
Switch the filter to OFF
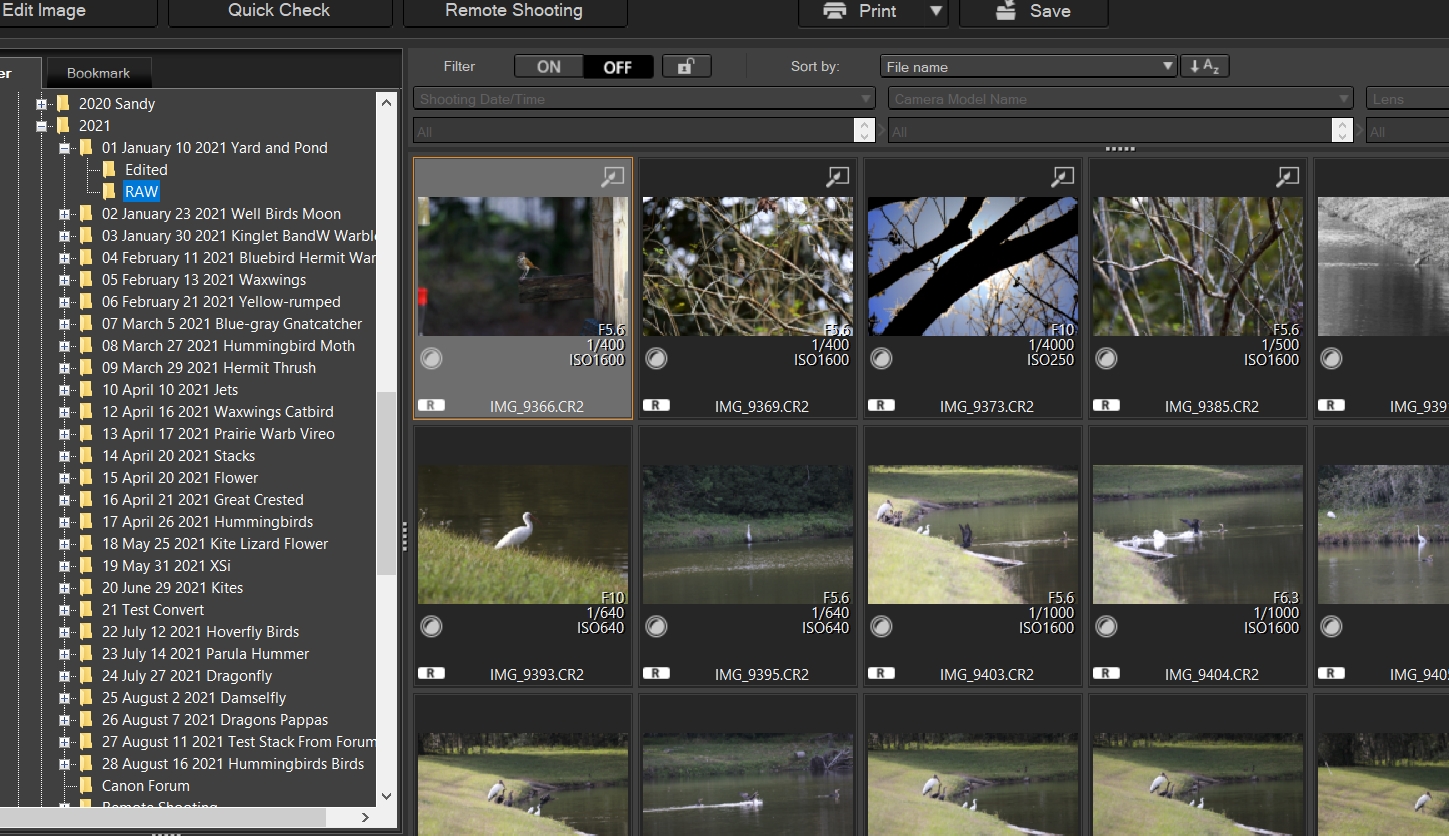pyautogui.click(x=618, y=67)
